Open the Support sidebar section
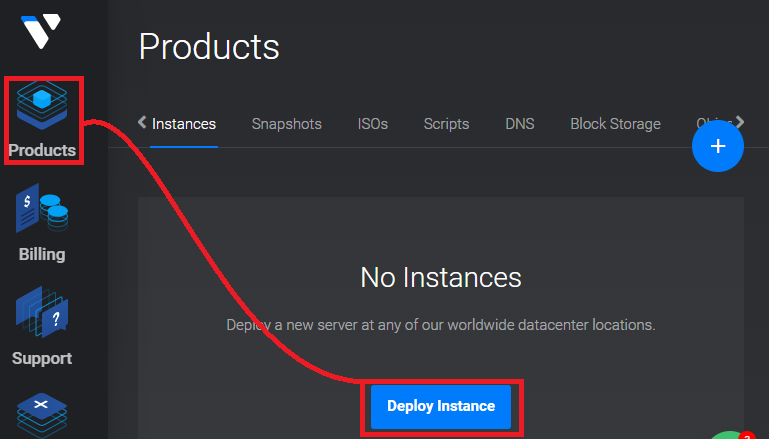The image size is (769, 439). [x=42, y=327]
